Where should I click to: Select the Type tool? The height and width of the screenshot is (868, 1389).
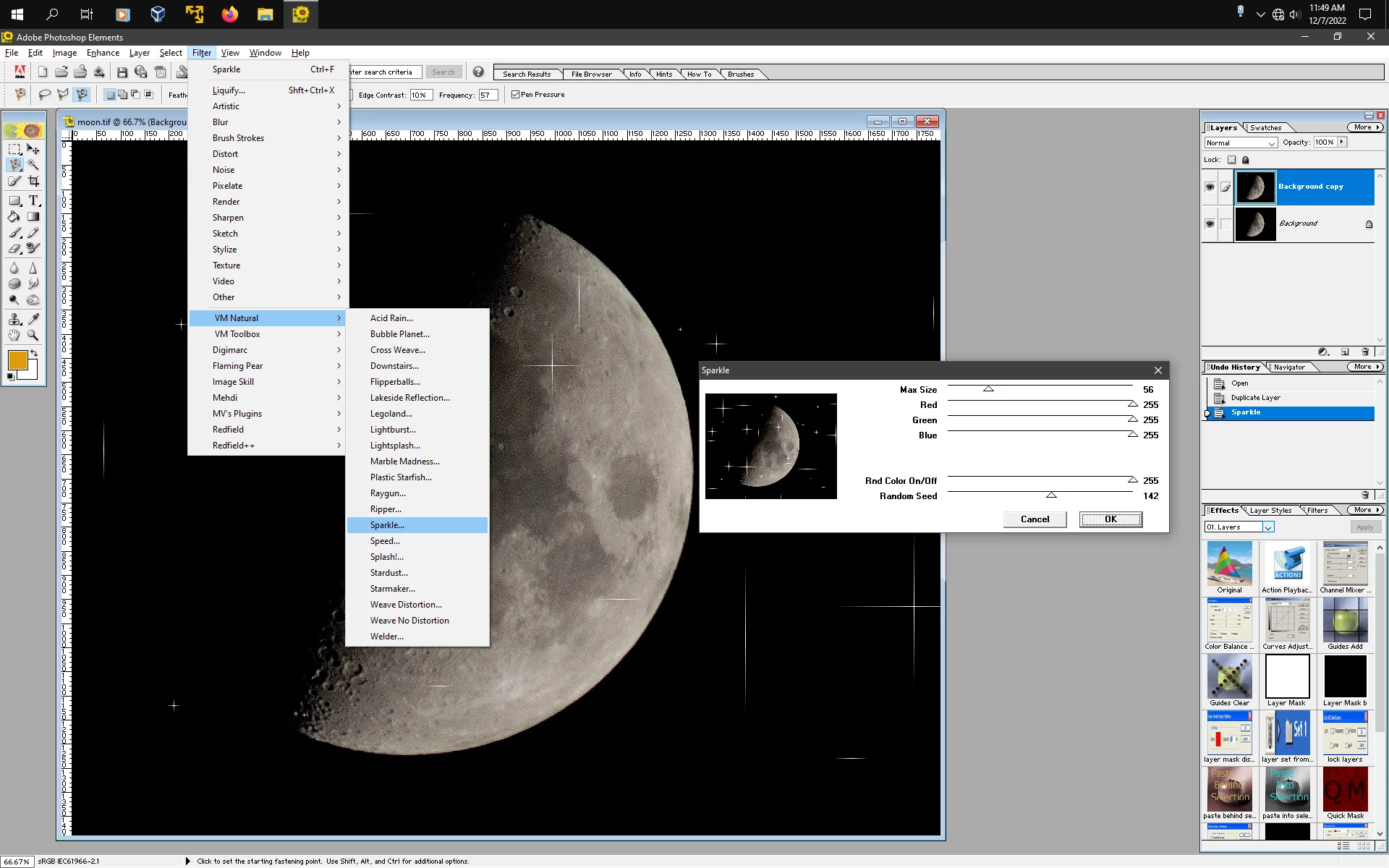(x=33, y=200)
